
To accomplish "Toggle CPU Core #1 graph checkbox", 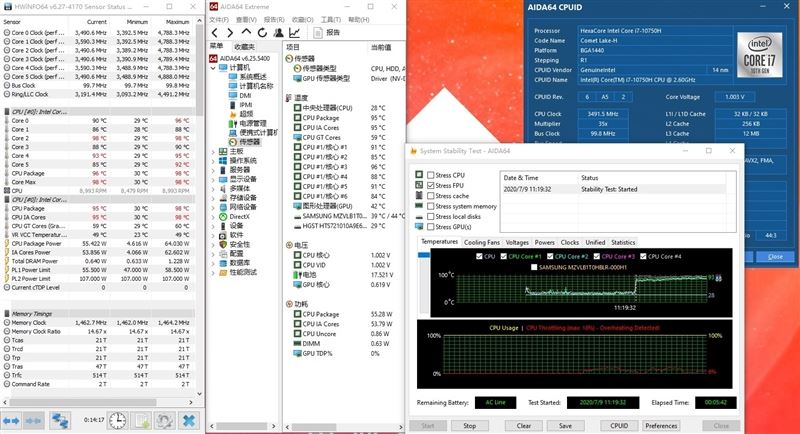I will tap(504, 257).
